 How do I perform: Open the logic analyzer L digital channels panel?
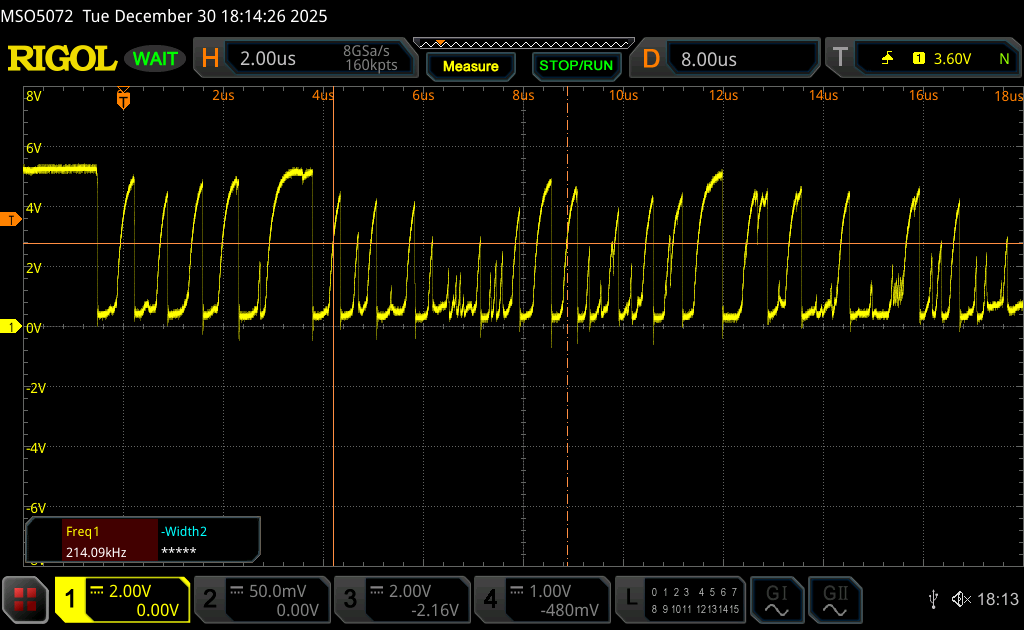[681, 599]
